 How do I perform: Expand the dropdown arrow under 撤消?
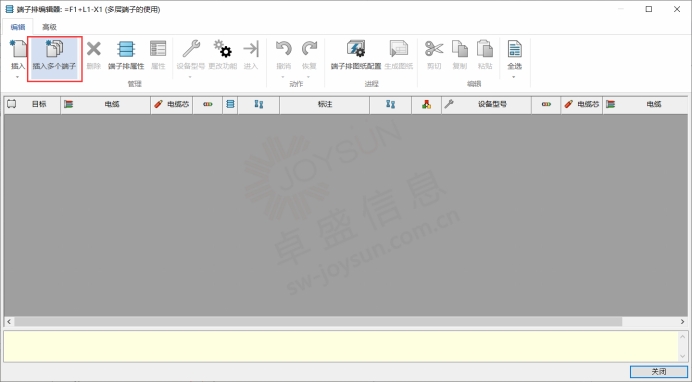pos(283,77)
